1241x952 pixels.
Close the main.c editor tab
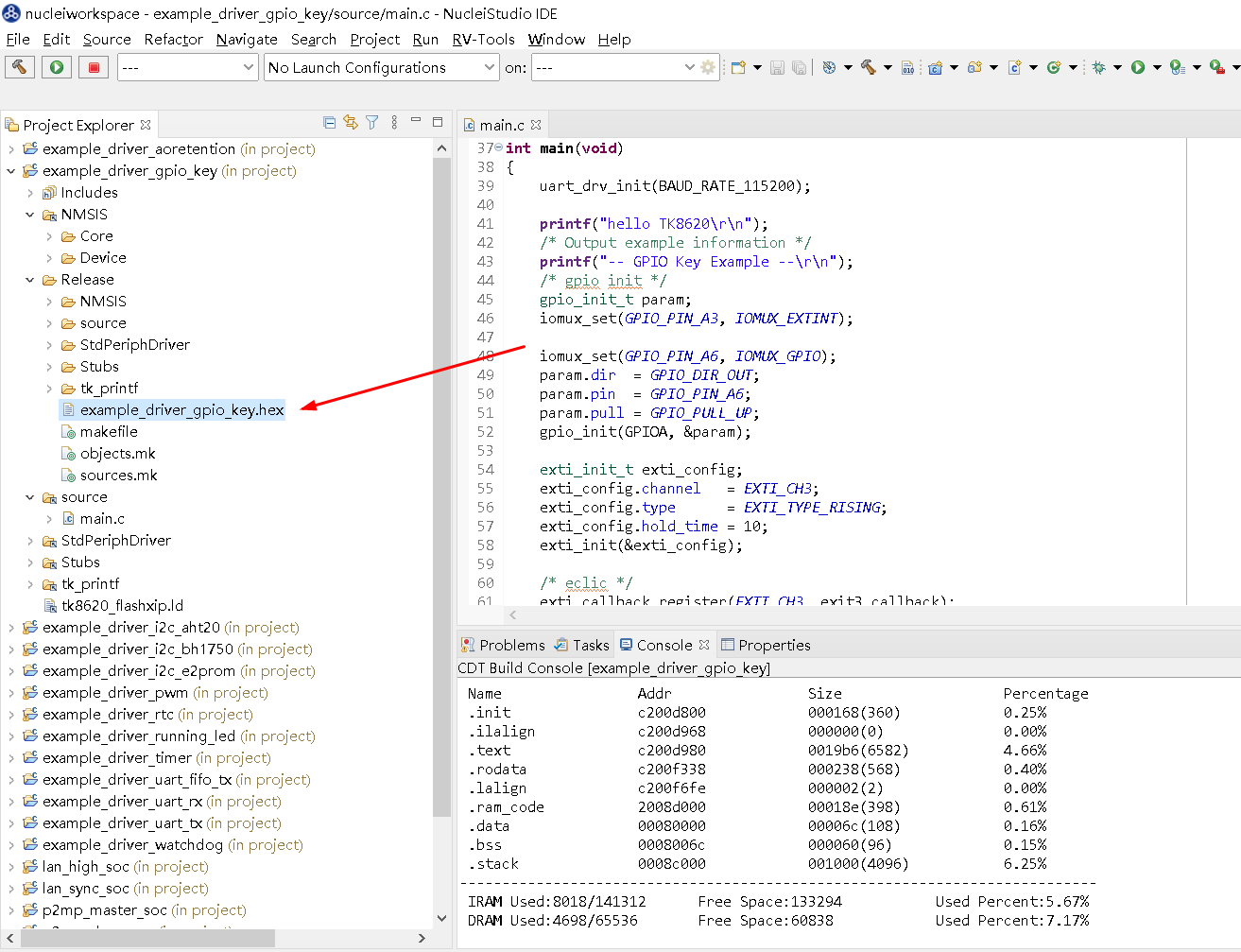(x=536, y=125)
